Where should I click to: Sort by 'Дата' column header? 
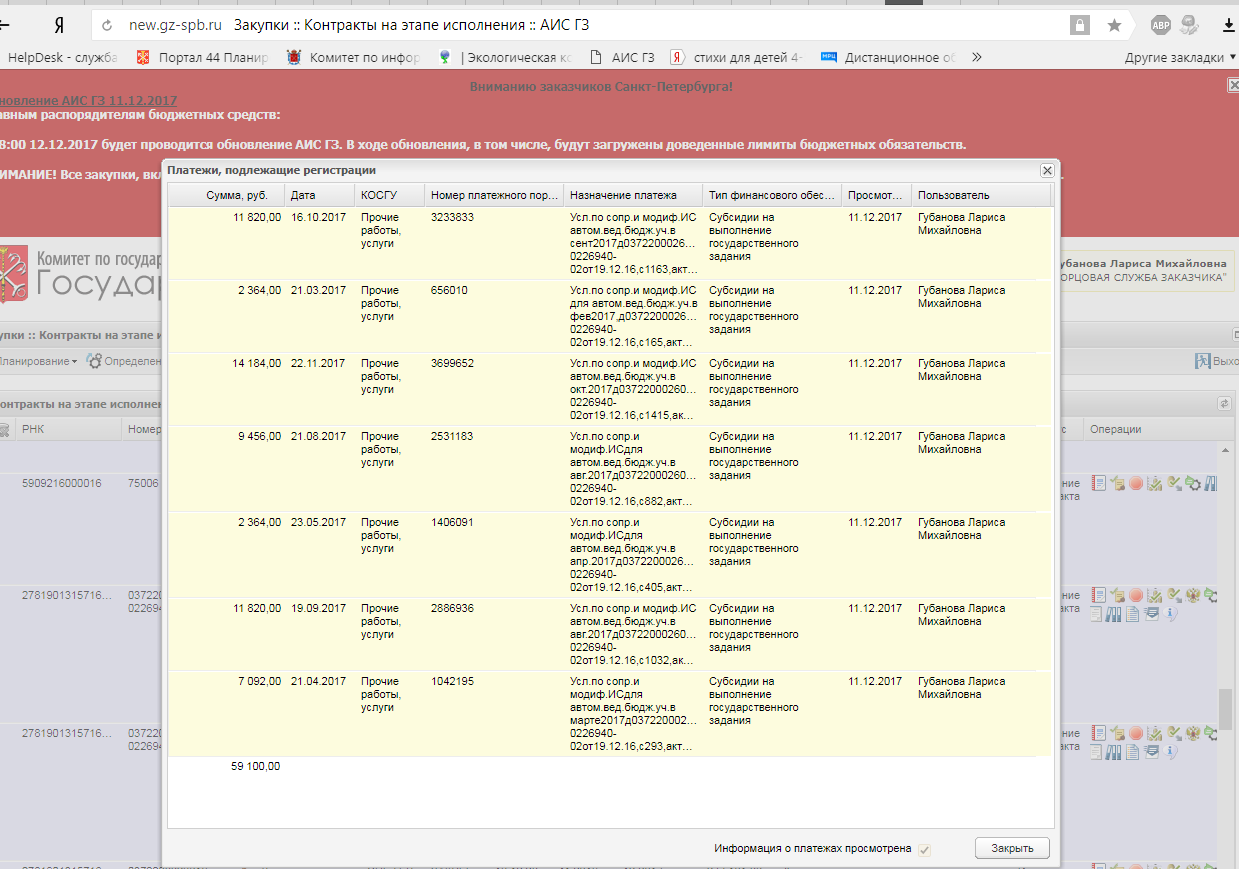(x=303, y=195)
